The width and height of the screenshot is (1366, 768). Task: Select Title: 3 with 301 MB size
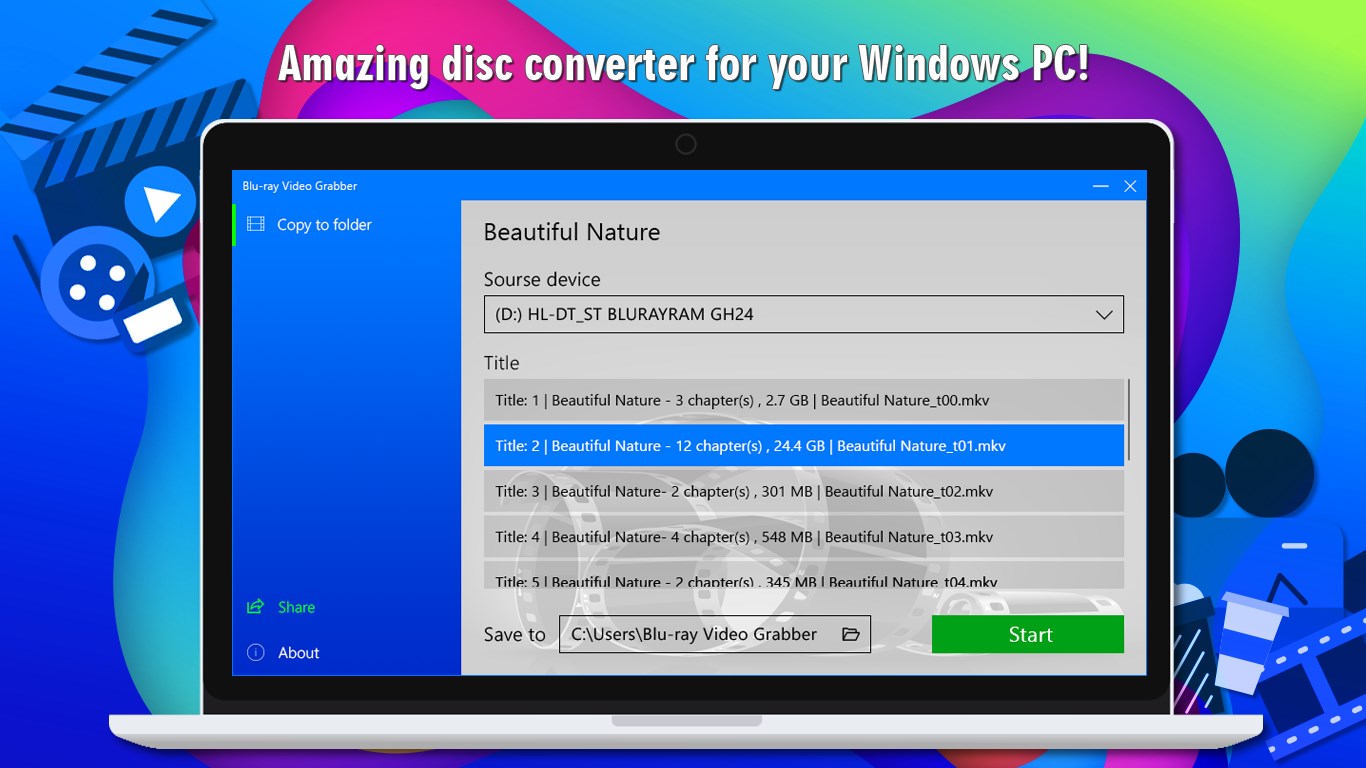tap(804, 491)
